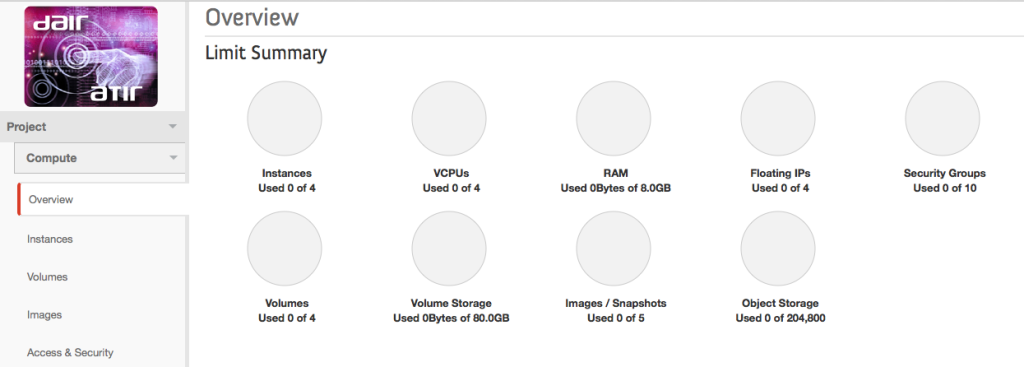
Task: Click the VCPUs usage pie chart
Action: [x=449, y=118]
